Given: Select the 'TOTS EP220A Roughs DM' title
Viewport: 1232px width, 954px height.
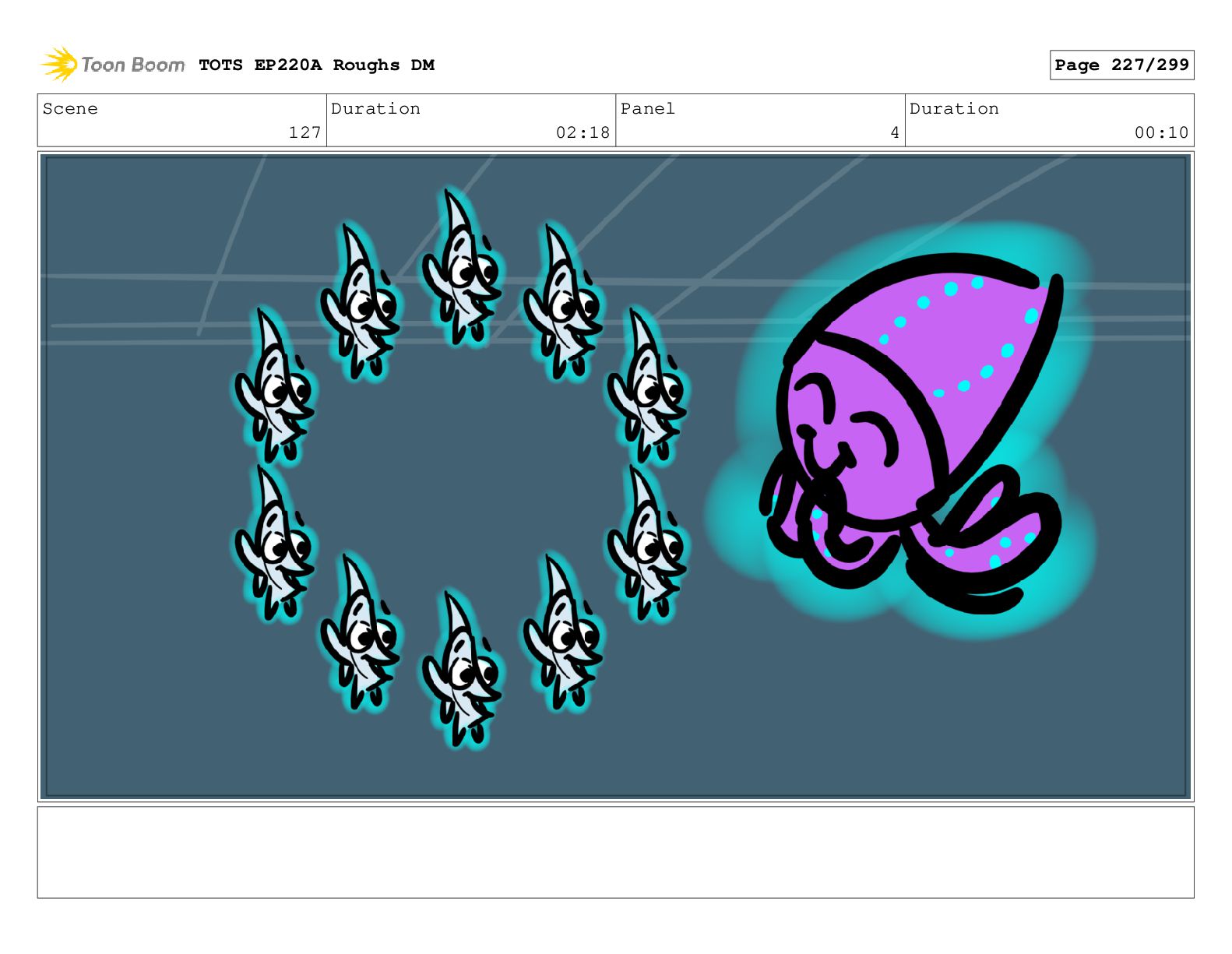Looking at the screenshot, I should click(x=316, y=65).
